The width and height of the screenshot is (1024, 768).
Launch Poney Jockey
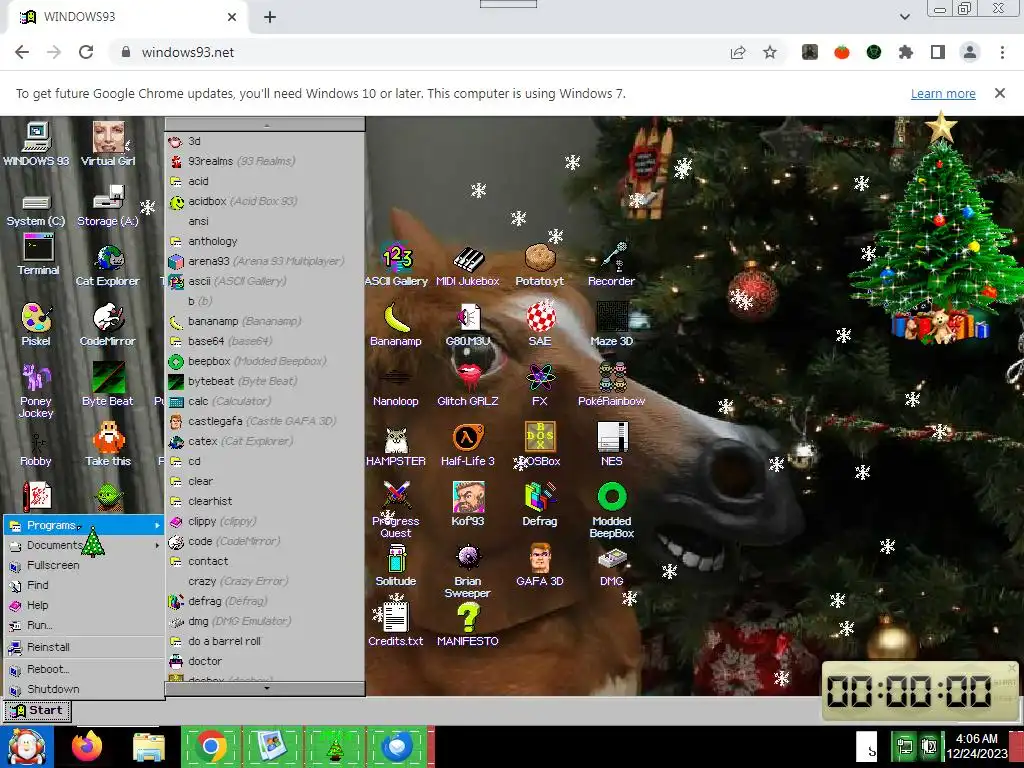point(36,391)
